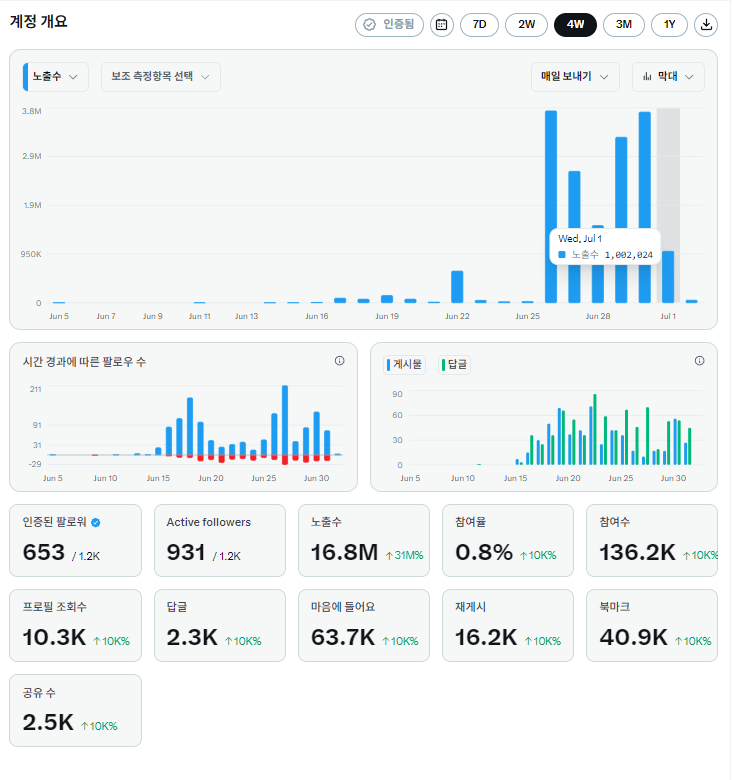The width and height of the screenshot is (734, 780).
Task: Click the info icon on posts chart
Action: (x=701, y=362)
